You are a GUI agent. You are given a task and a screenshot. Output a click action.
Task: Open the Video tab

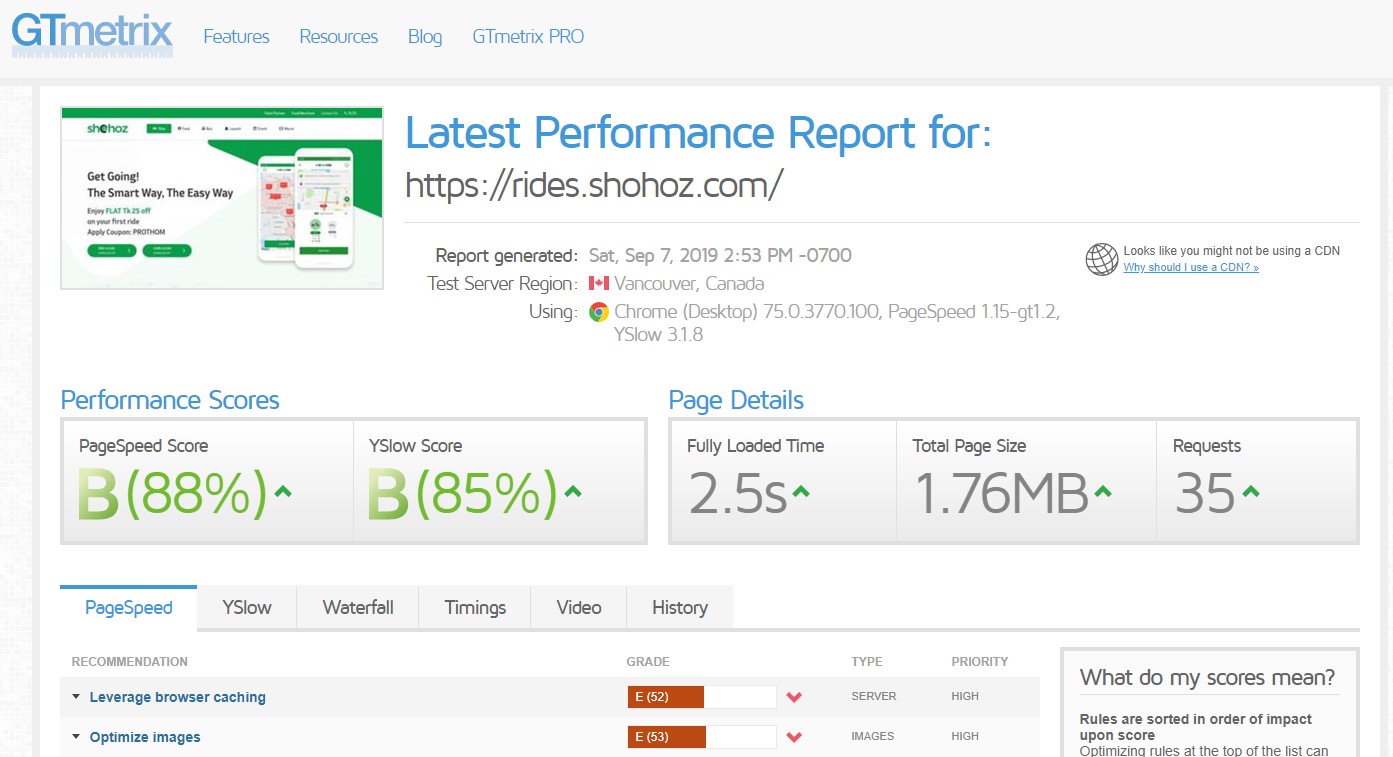pos(579,607)
